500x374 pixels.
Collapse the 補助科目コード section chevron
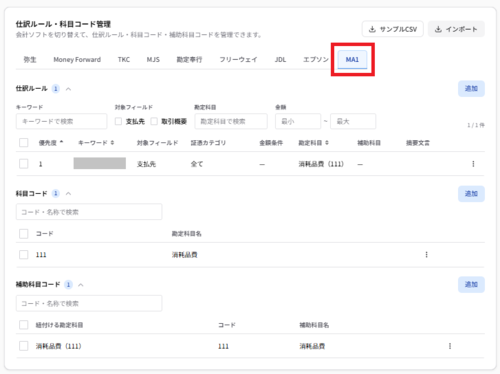point(81,285)
